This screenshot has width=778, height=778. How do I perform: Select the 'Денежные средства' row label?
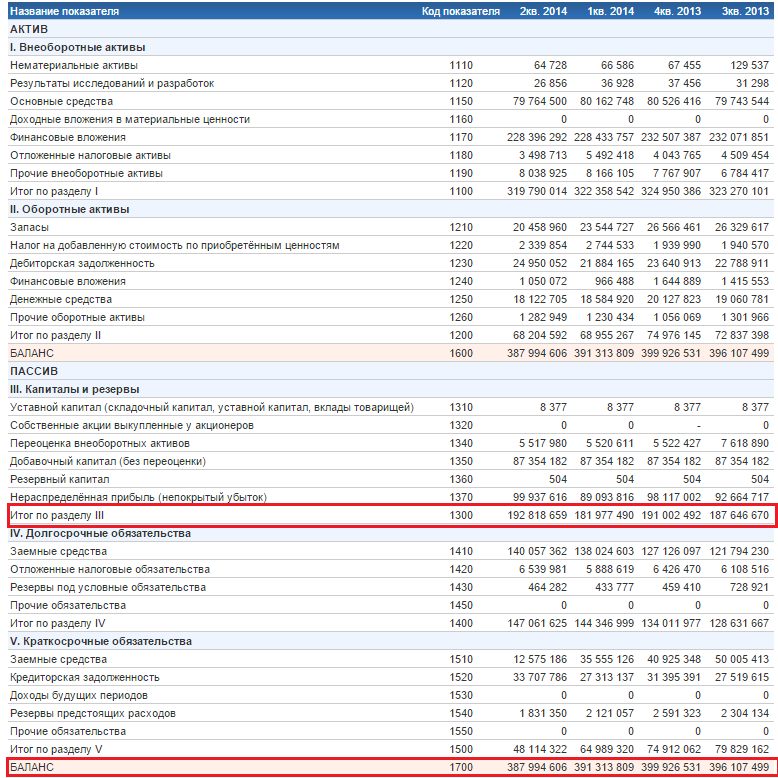61,300
